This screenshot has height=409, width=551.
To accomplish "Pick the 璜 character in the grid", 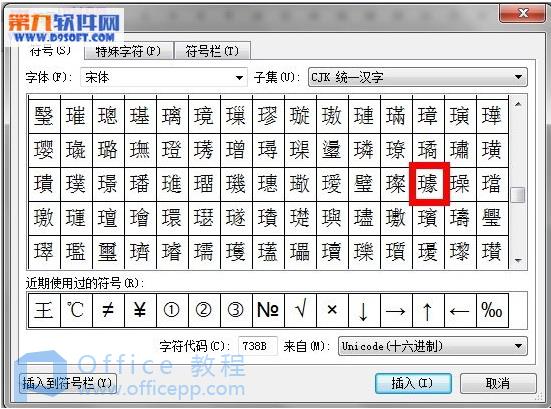I will (x=492, y=150).
